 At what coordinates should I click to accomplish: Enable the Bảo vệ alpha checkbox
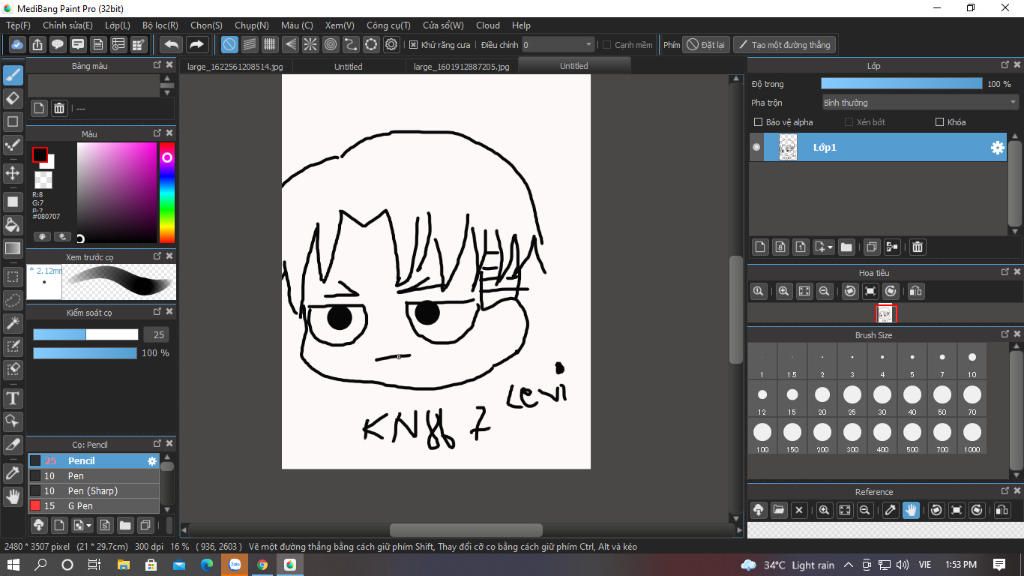click(x=758, y=122)
